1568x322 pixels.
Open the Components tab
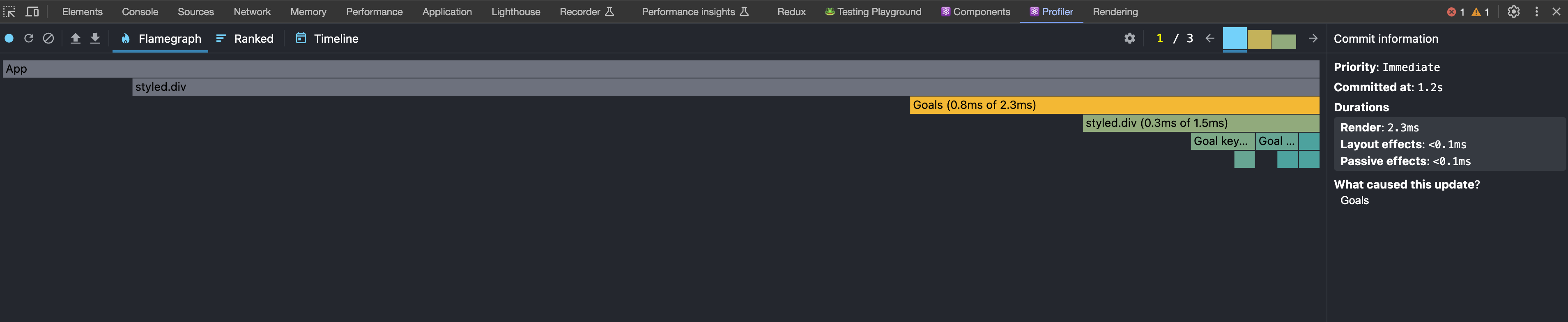point(976,11)
